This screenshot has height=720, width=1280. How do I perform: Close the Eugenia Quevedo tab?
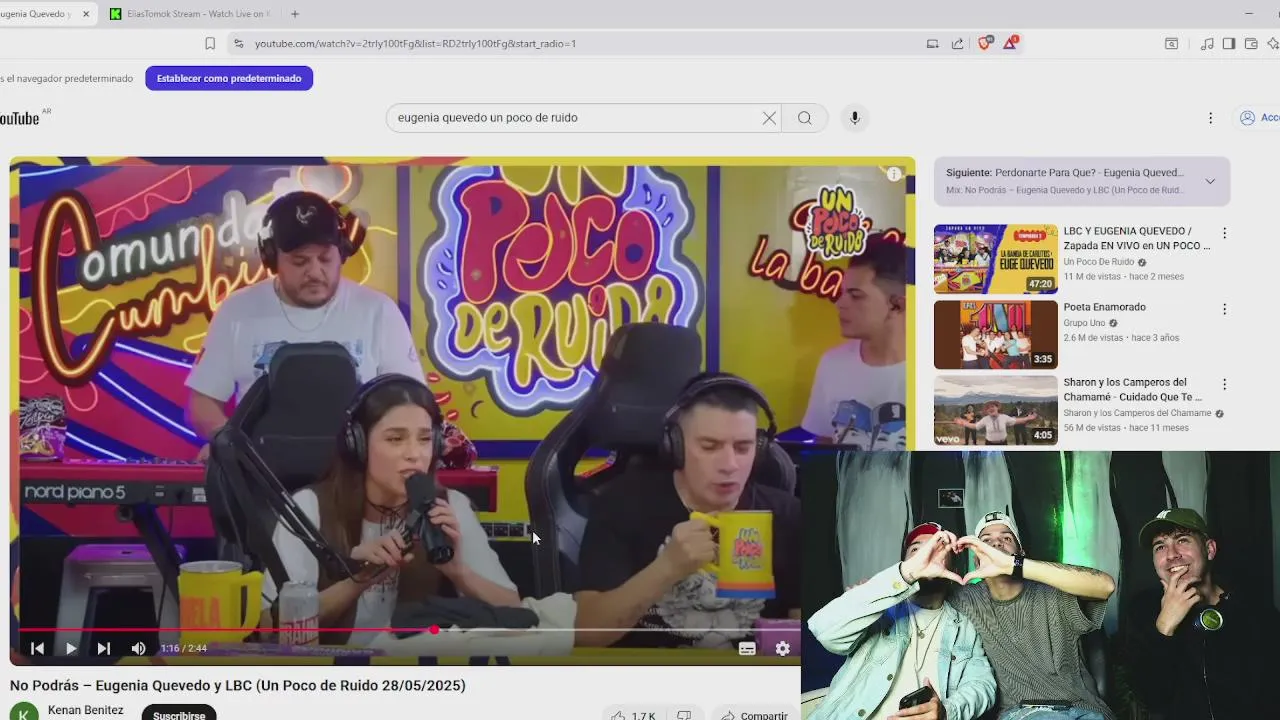click(x=86, y=14)
